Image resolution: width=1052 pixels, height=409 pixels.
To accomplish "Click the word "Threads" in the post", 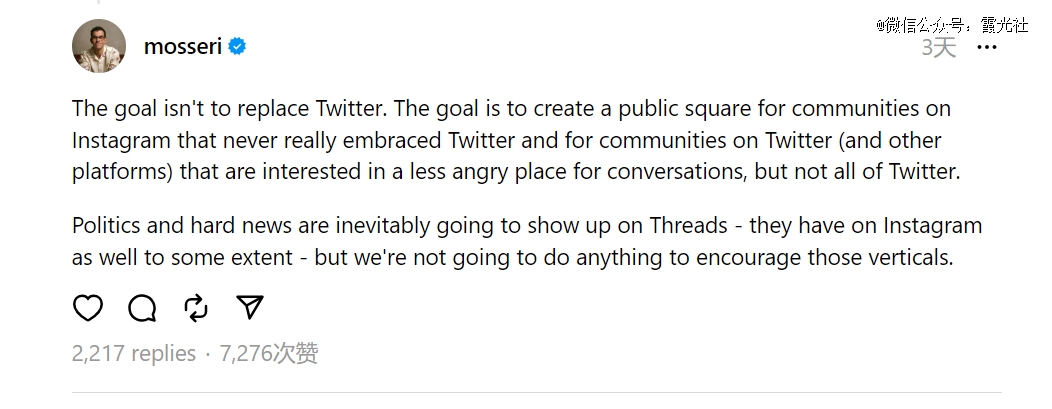I will [x=688, y=226].
